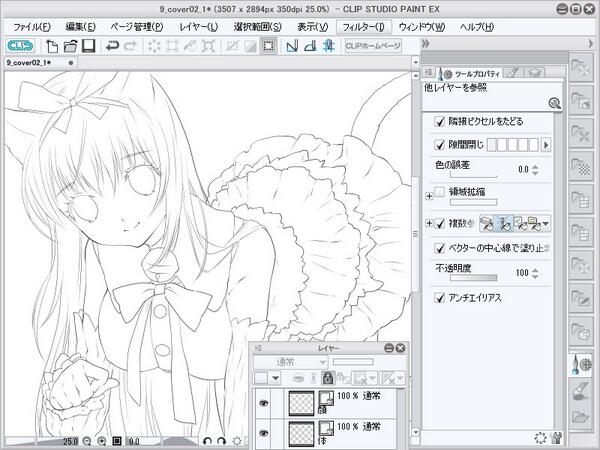Open the CLIP STUDIO launcher icon
600x450 pixels.
click(20, 46)
